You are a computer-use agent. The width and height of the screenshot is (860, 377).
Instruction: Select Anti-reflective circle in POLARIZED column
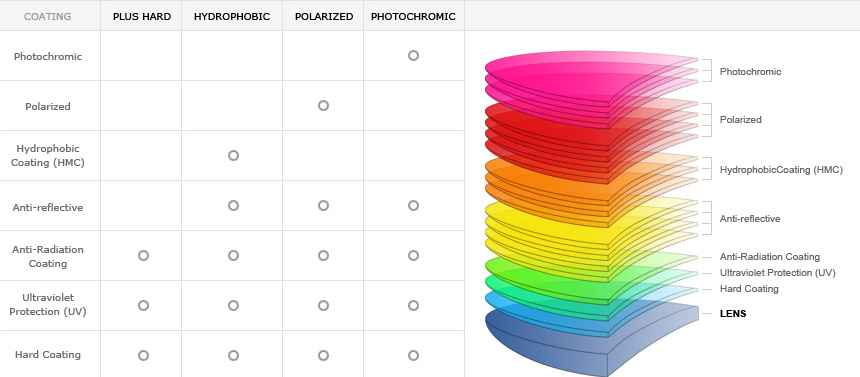[323, 205]
